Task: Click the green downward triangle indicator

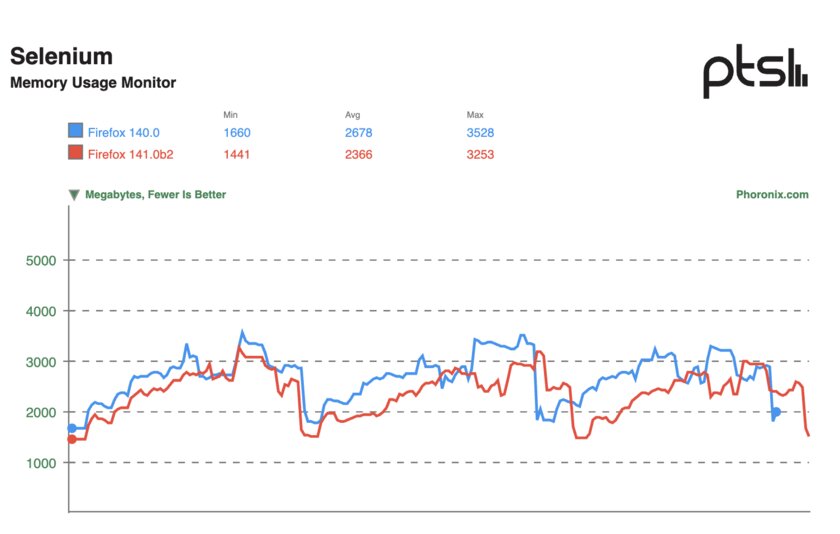Action: (x=74, y=195)
